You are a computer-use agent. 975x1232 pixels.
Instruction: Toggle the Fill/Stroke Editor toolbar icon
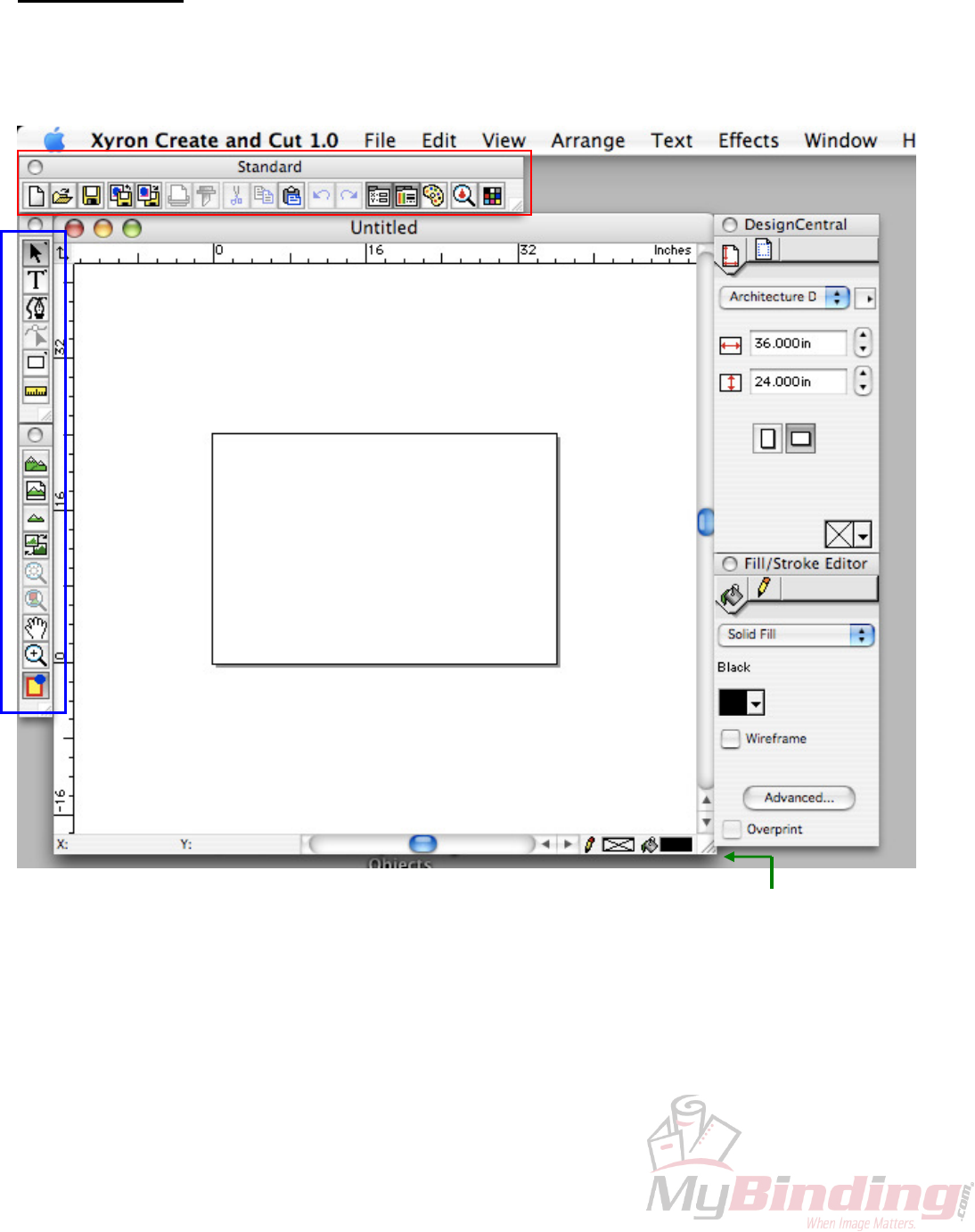tap(406, 195)
